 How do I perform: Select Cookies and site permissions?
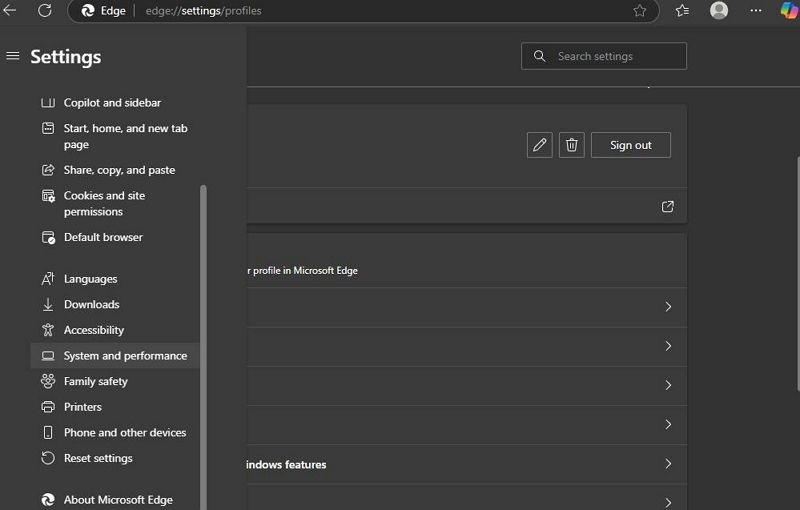[104, 204]
